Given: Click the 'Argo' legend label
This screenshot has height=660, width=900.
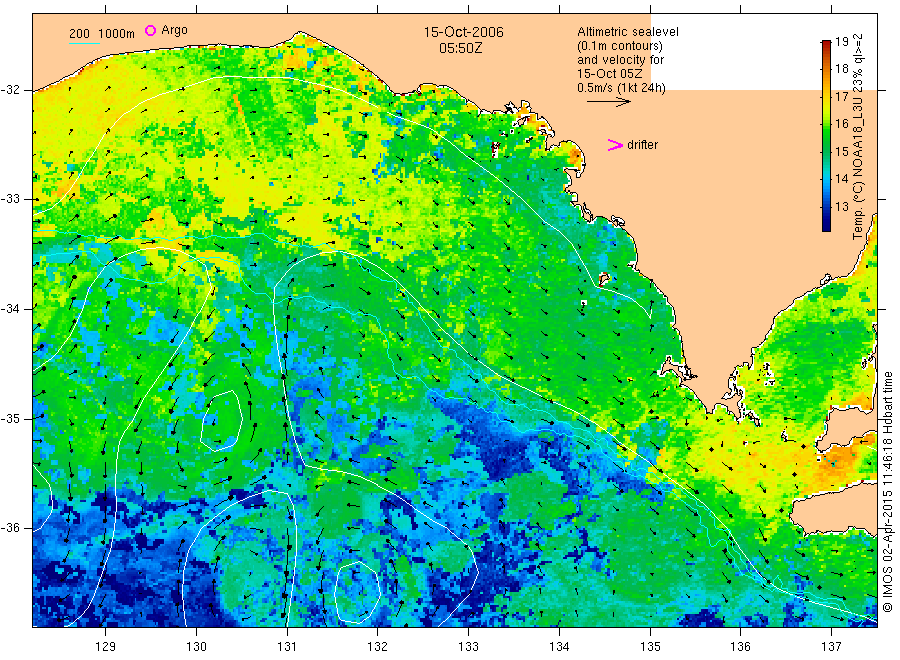Looking at the screenshot, I should click(x=174, y=30).
